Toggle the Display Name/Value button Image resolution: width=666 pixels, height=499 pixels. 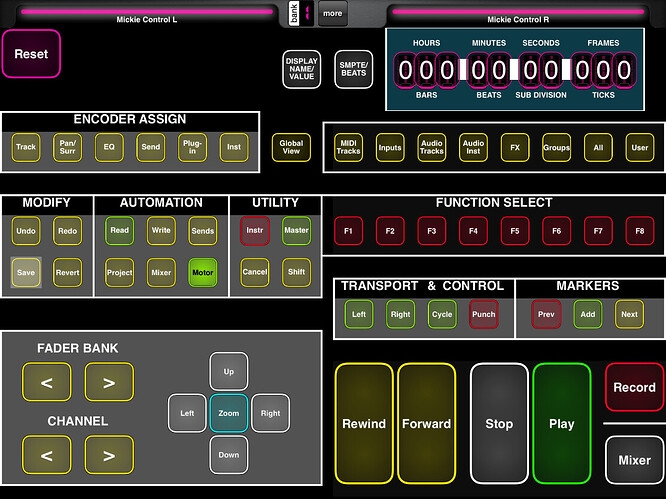tap(302, 69)
